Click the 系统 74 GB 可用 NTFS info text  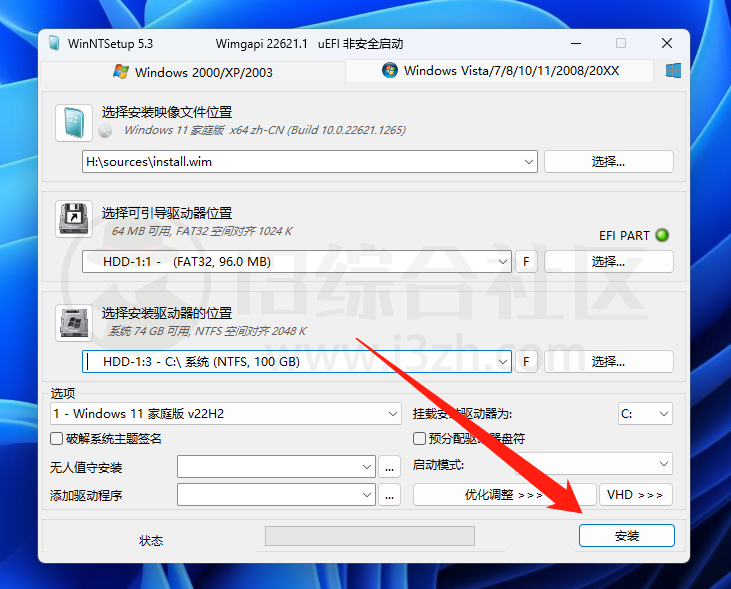(207, 331)
